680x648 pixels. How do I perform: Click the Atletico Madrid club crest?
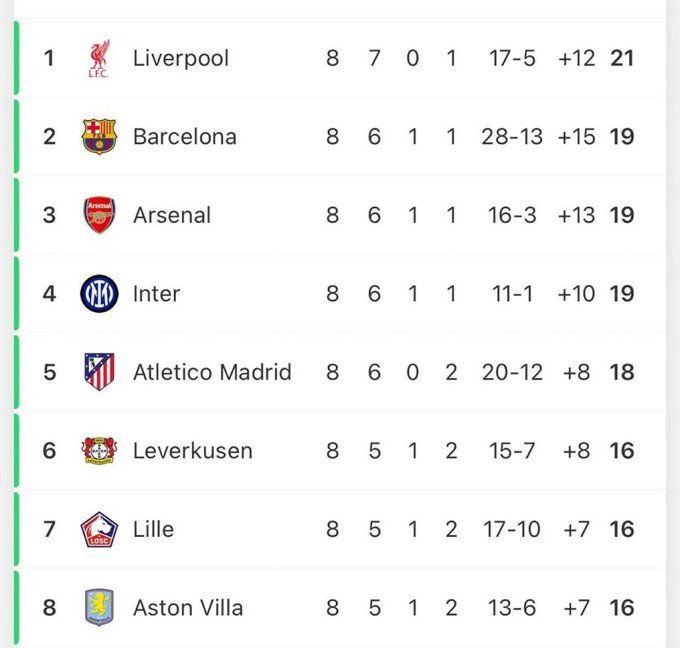point(99,372)
